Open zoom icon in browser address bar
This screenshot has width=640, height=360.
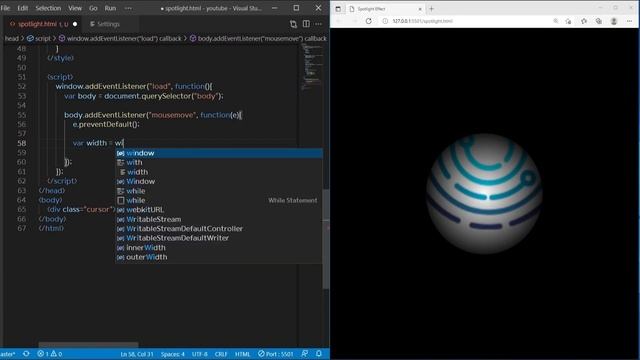point(556,21)
